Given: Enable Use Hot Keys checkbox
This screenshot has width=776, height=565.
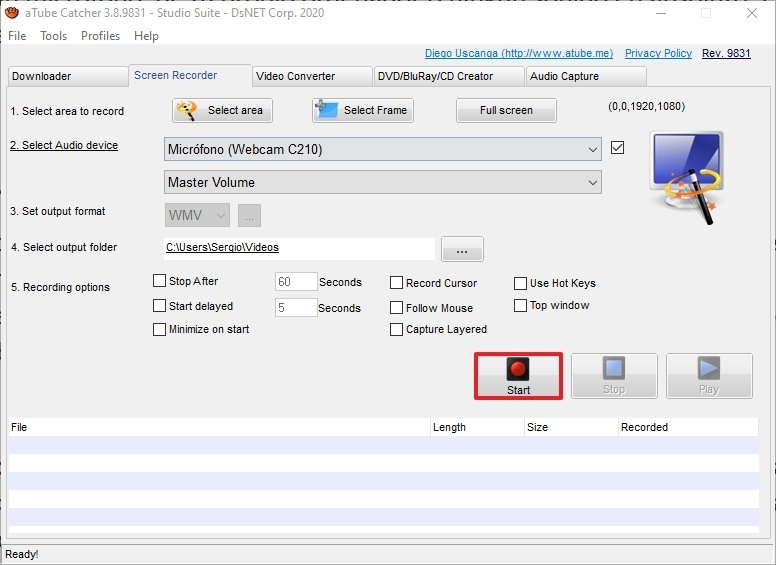Looking at the screenshot, I should click(x=520, y=283).
